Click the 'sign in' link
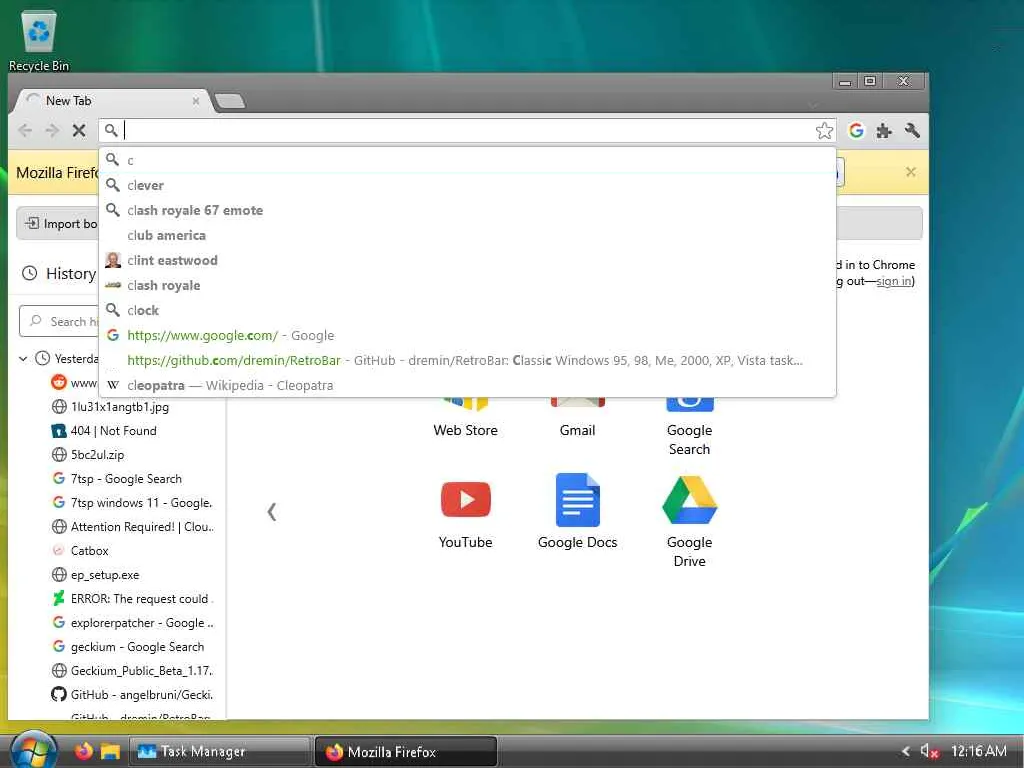The image size is (1024, 768). (x=893, y=281)
